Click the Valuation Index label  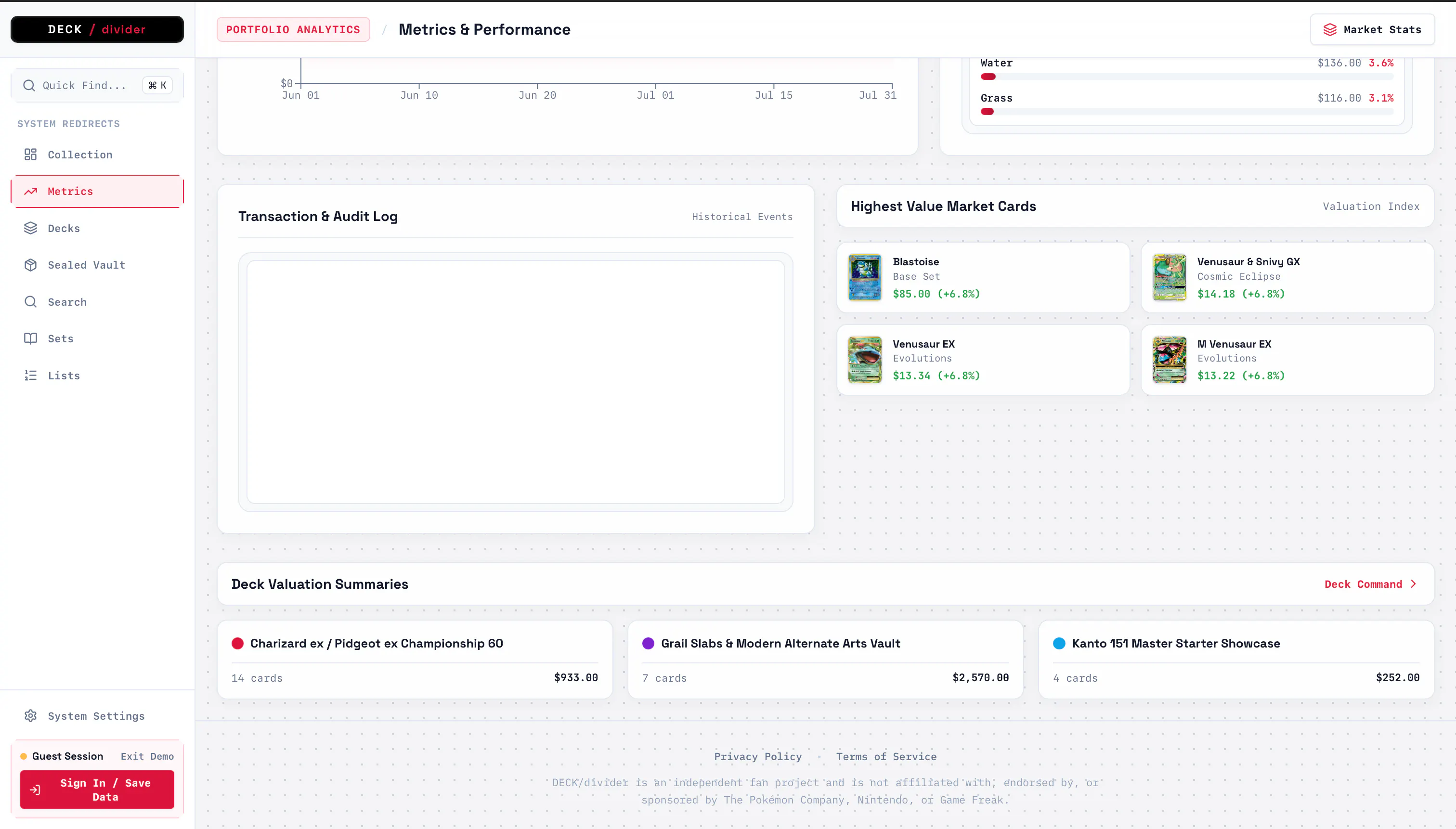(1371, 206)
